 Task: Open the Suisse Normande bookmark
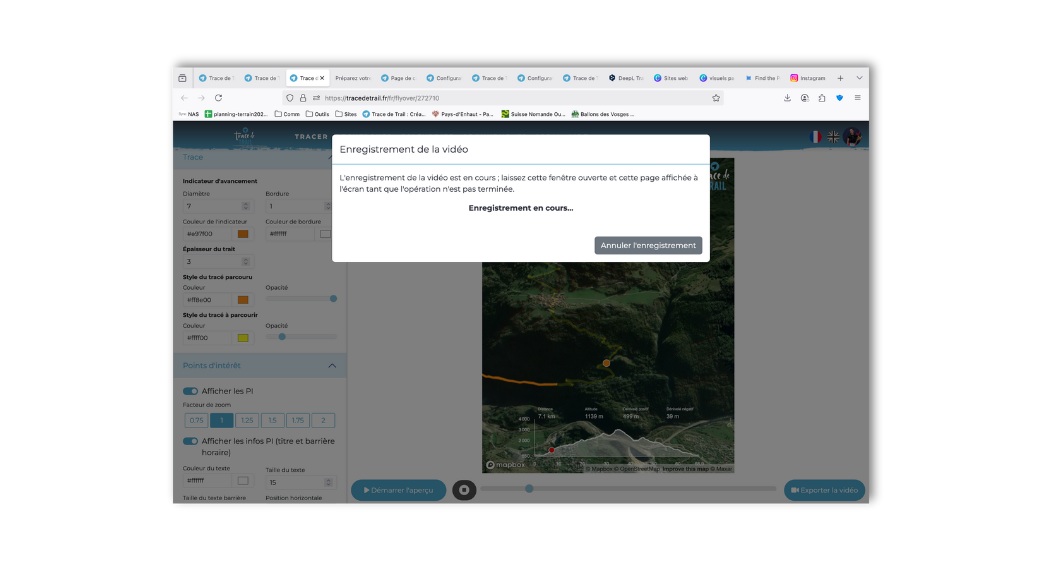[533, 114]
